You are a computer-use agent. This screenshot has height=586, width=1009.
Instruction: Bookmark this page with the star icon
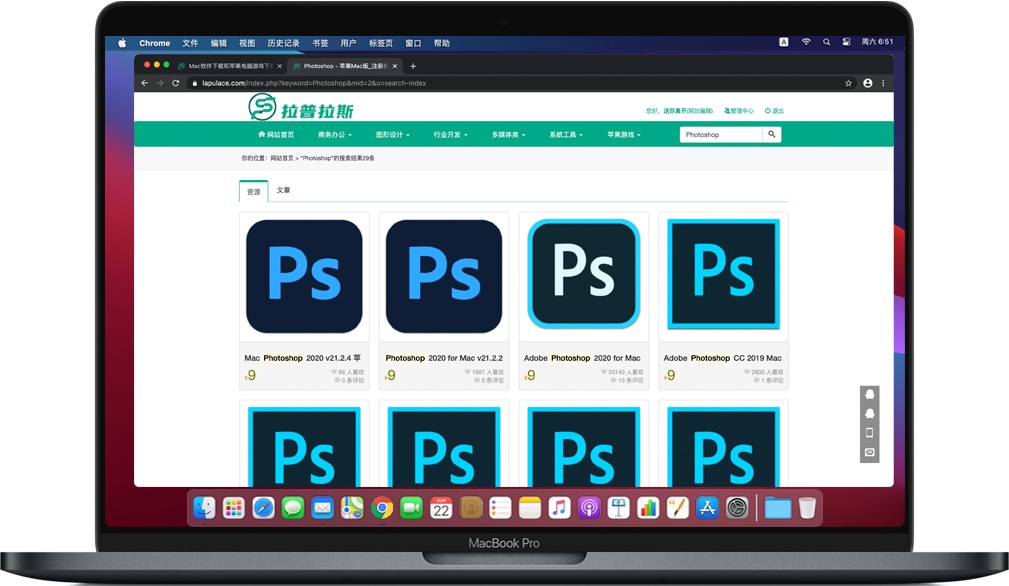click(x=849, y=83)
